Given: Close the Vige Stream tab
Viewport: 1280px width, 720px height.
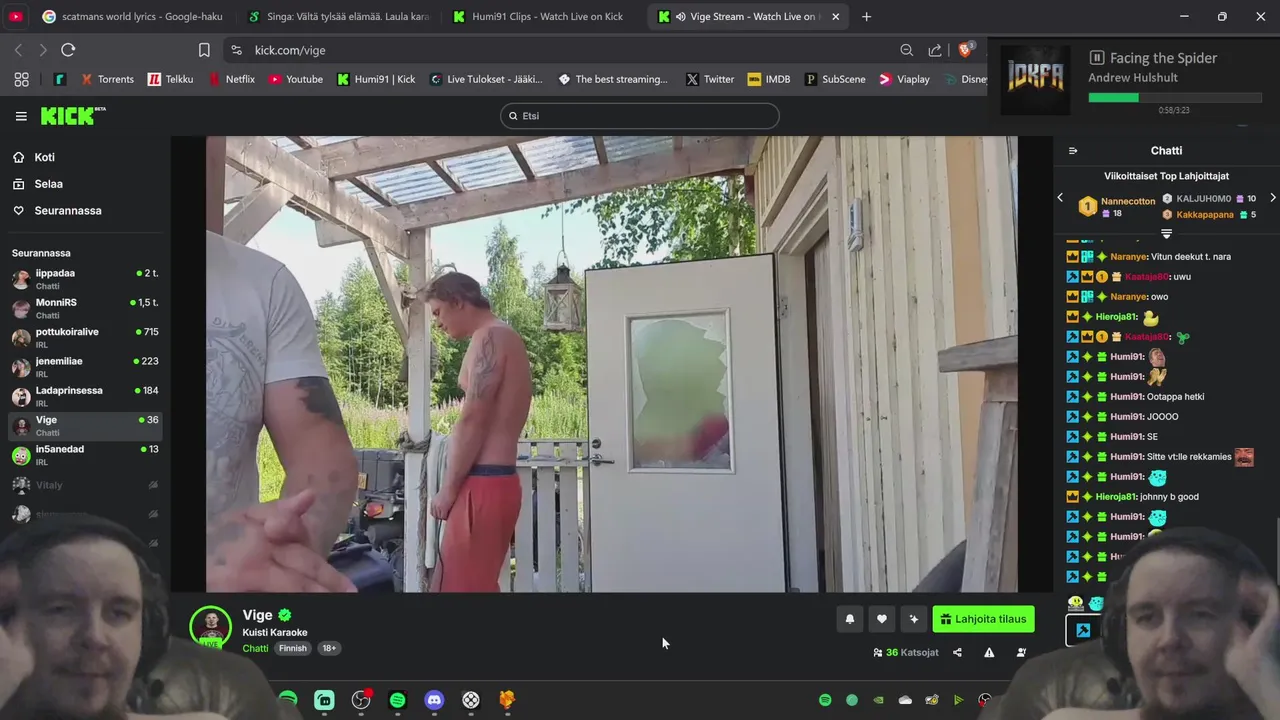Looking at the screenshot, I should [x=836, y=16].
